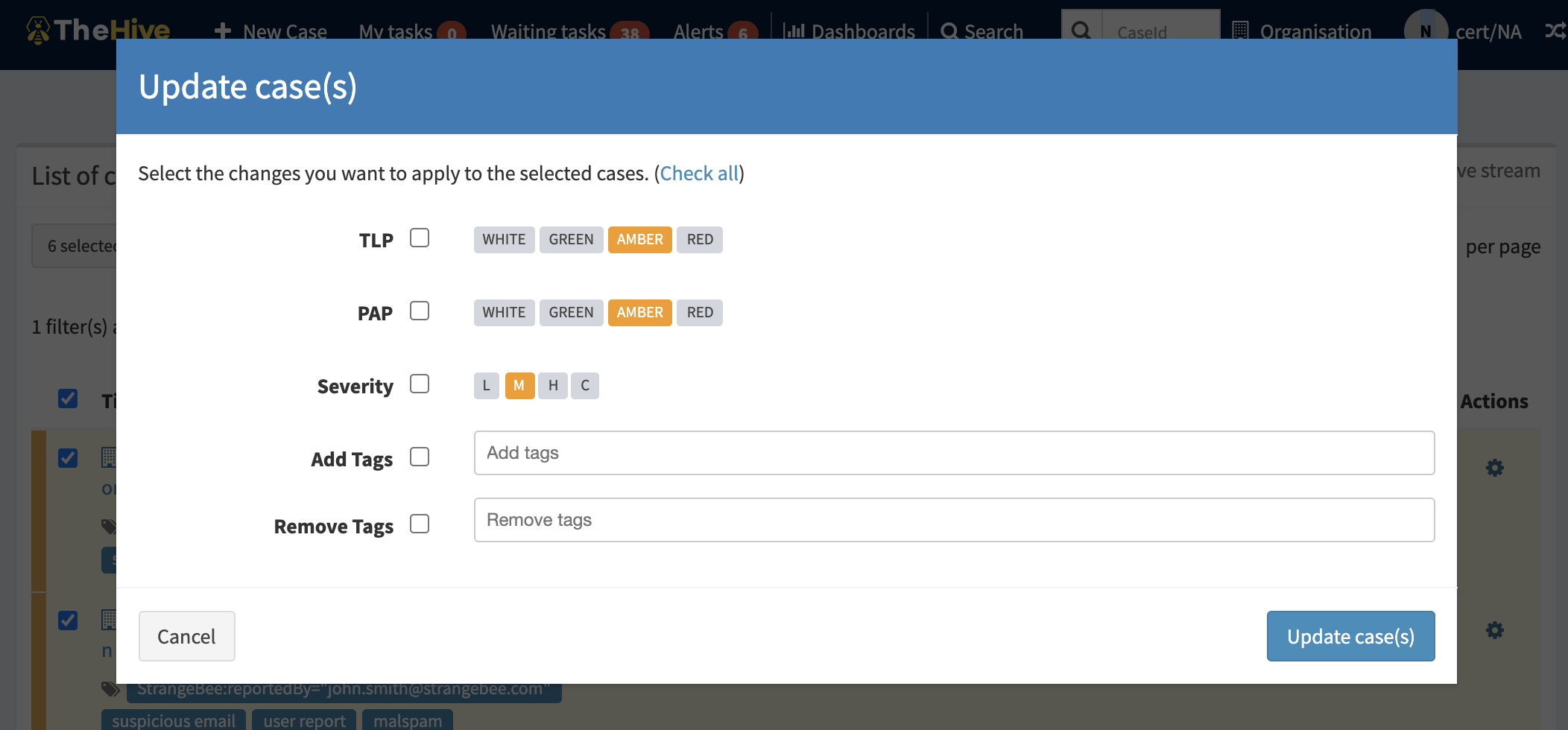Open the second case's actions gear
Image resolution: width=1568 pixels, height=730 pixels.
pyautogui.click(x=1494, y=630)
